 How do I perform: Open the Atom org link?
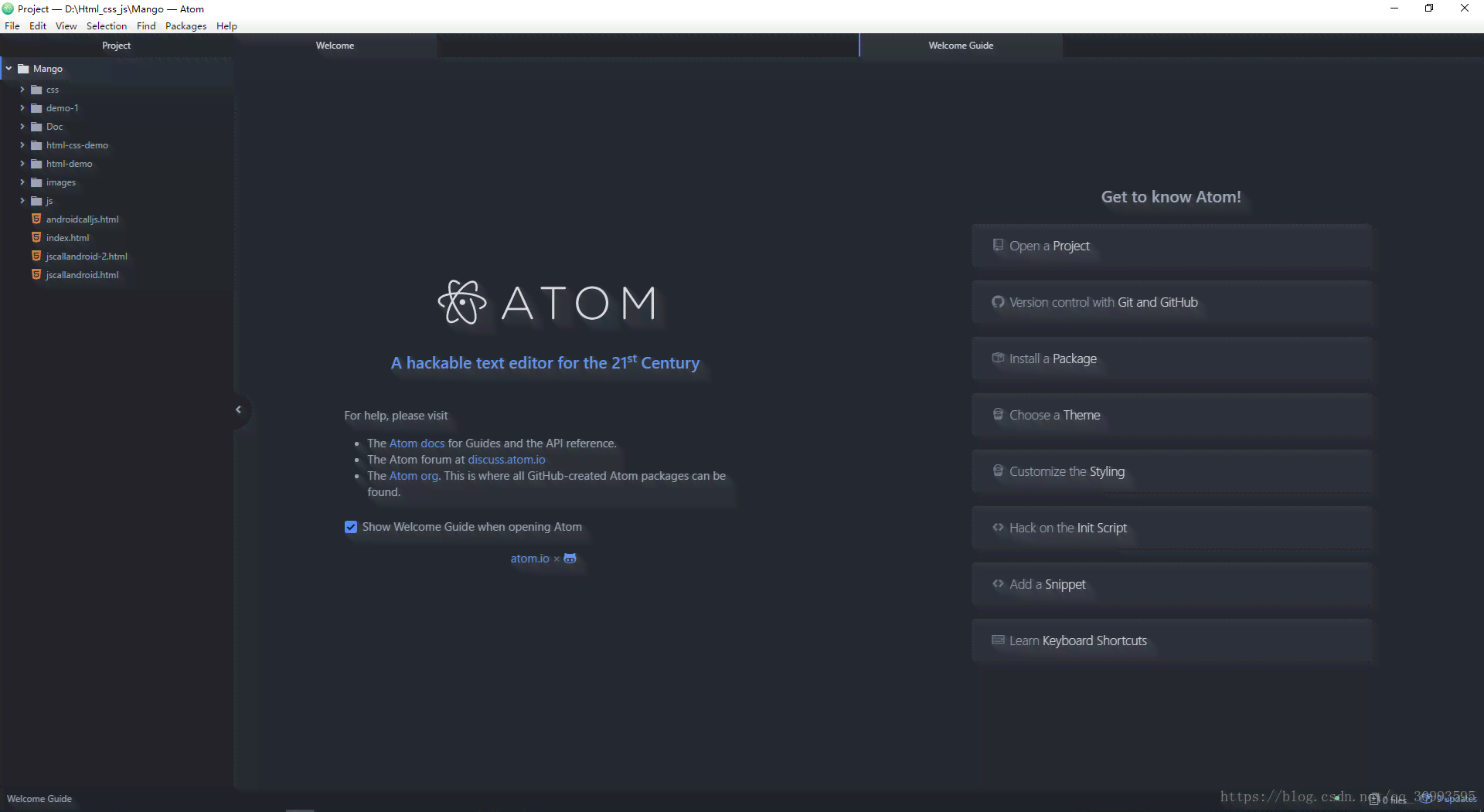(x=414, y=476)
